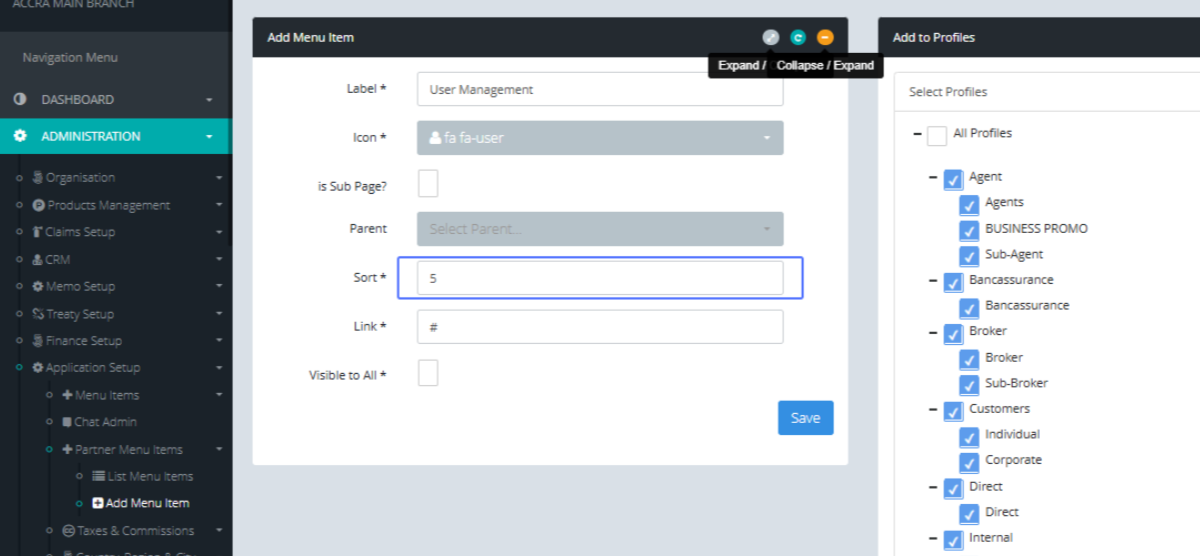The width and height of the screenshot is (1200, 556).
Task: Click the orange collapse icon in panel header
Action: 824,37
